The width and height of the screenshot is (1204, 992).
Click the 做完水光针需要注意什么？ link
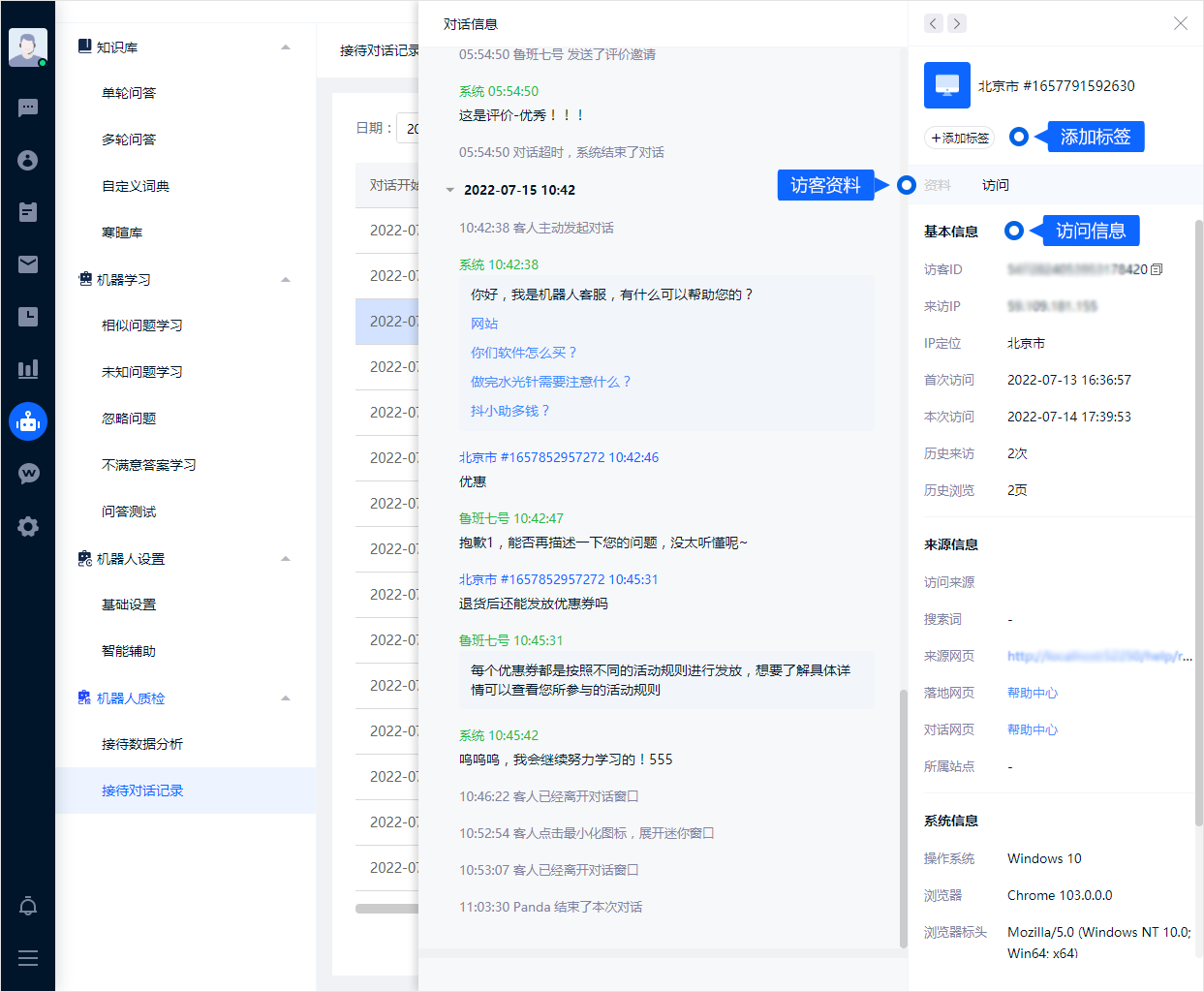click(x=551, y=382)
